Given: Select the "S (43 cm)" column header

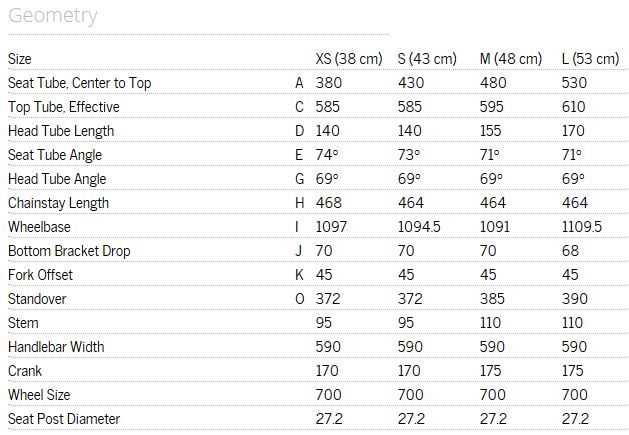Looking at the screenshot, I should pyautogui.click(x=430, y=59).
